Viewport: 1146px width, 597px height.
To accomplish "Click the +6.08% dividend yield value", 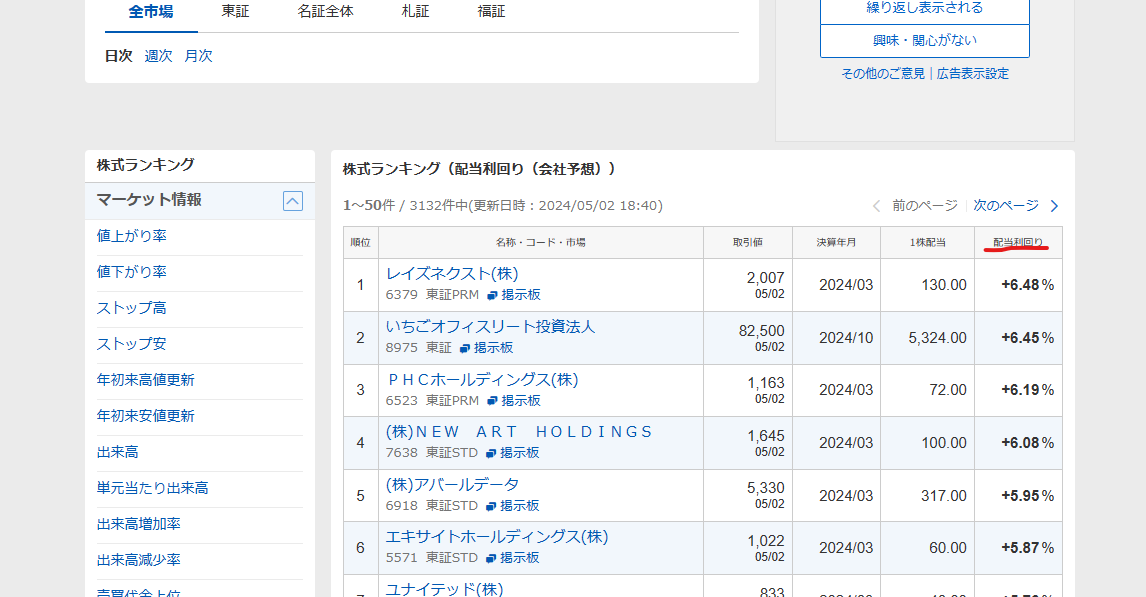I will pyautogui.click(x=1028, y=443).
